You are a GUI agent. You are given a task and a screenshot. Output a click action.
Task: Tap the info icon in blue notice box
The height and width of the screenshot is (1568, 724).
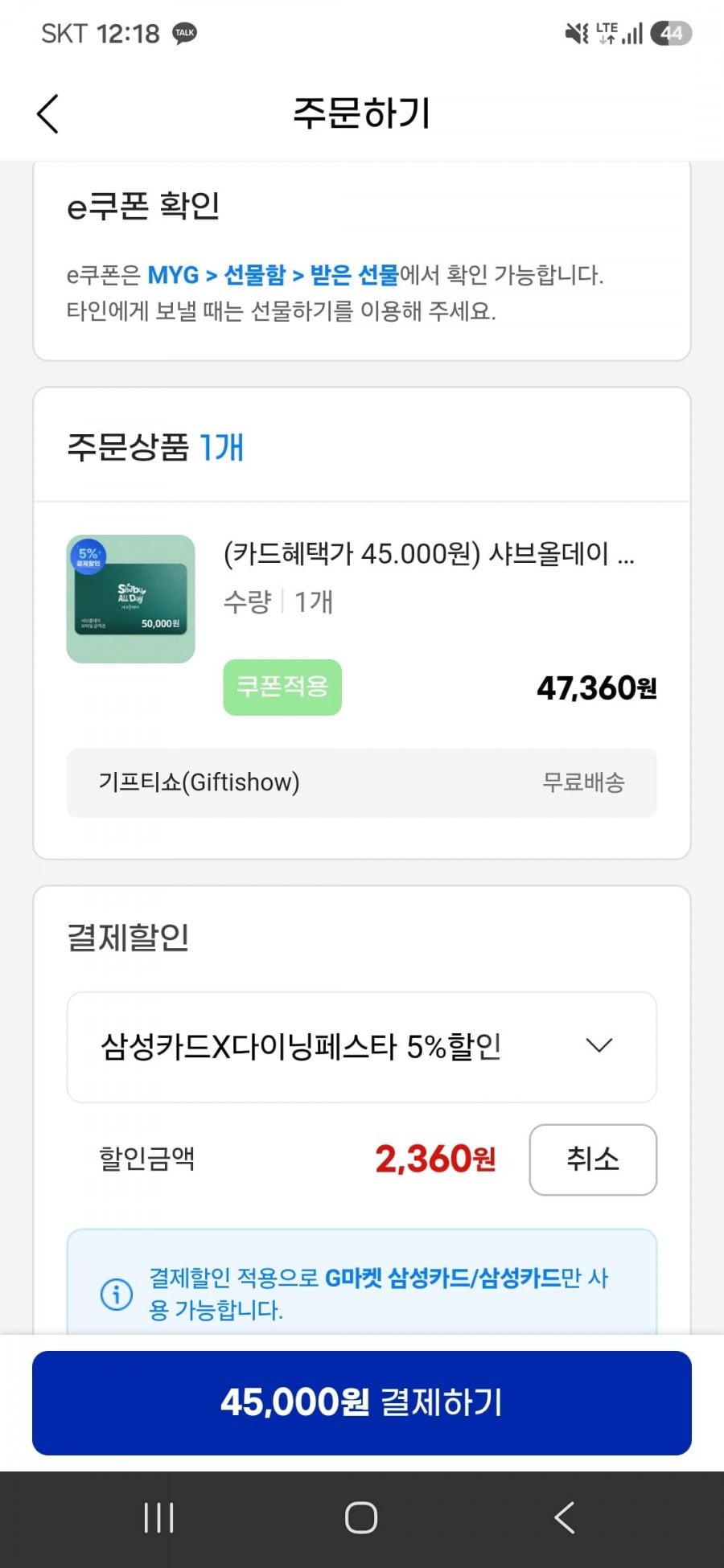(117, 1294)
